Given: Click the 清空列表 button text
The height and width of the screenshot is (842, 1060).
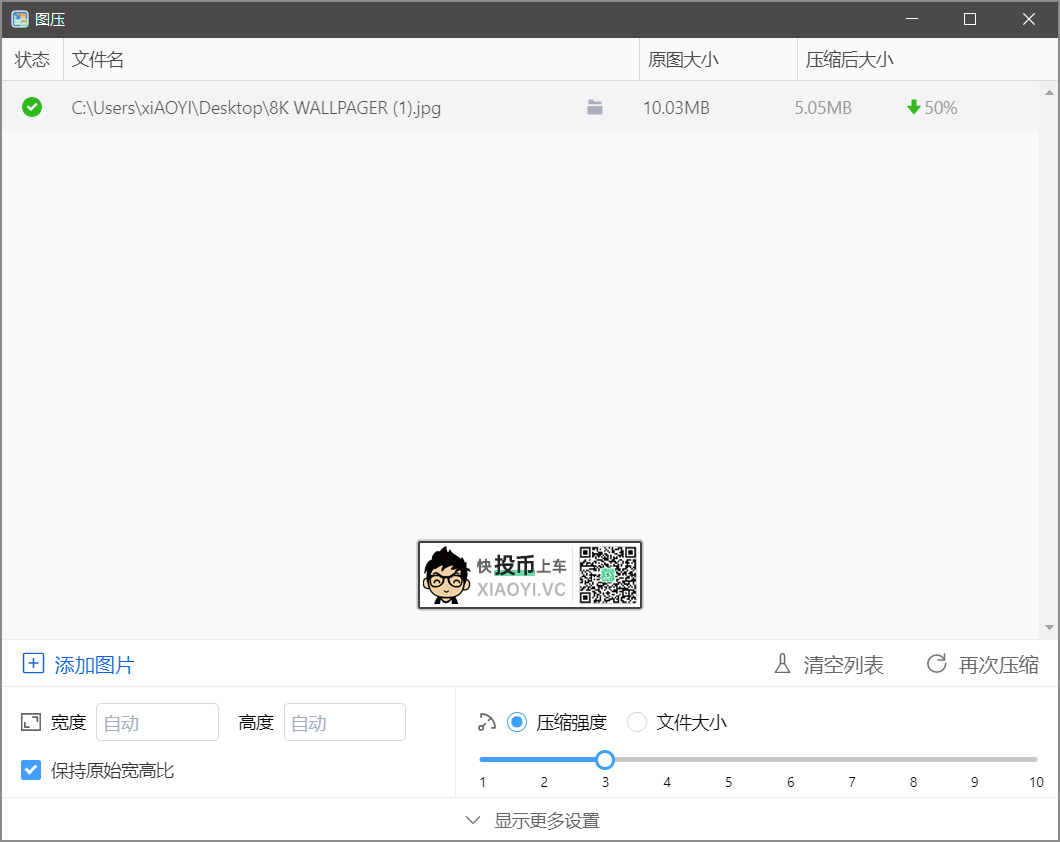Looking at the screenshot, I should 843,665.
